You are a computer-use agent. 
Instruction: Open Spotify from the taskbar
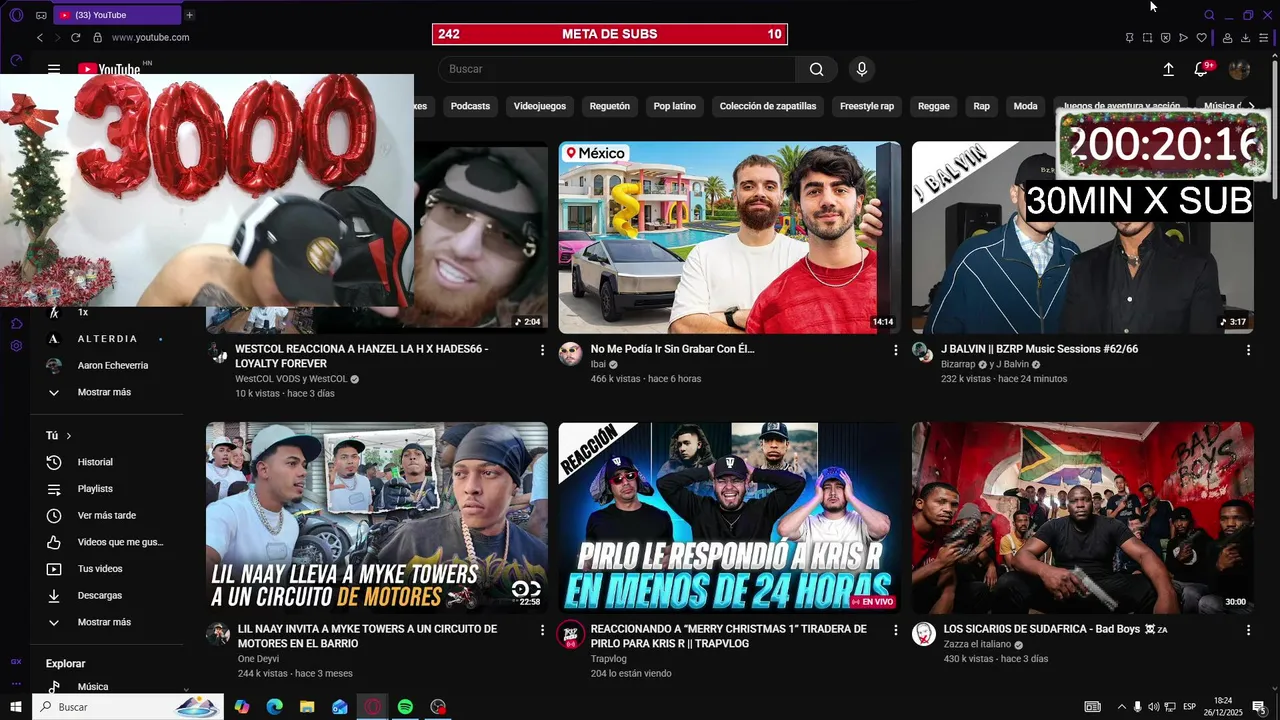click(405, 707)
